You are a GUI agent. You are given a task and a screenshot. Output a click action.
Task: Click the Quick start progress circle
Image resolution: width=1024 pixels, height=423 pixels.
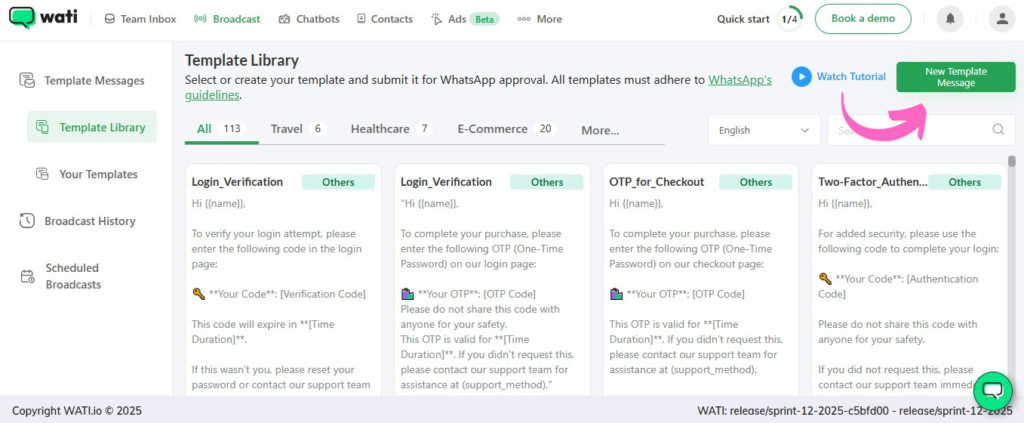click(789, 19)
